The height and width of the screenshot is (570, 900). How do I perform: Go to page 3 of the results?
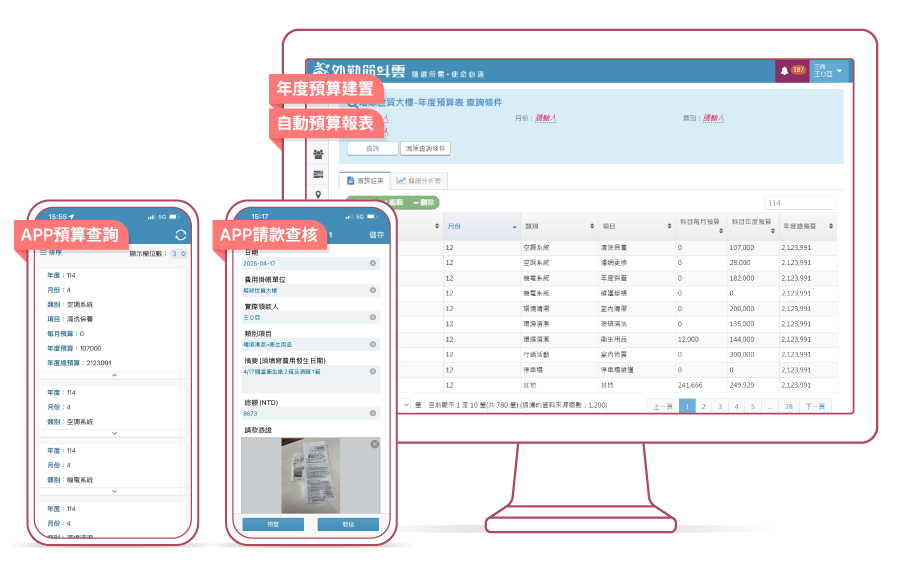(x=720, y=406)
